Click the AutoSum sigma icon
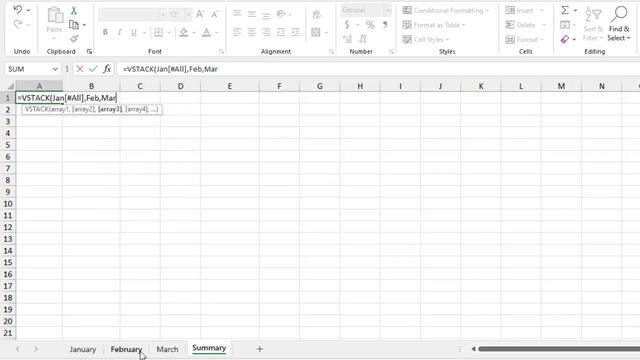 pos(565,10)
